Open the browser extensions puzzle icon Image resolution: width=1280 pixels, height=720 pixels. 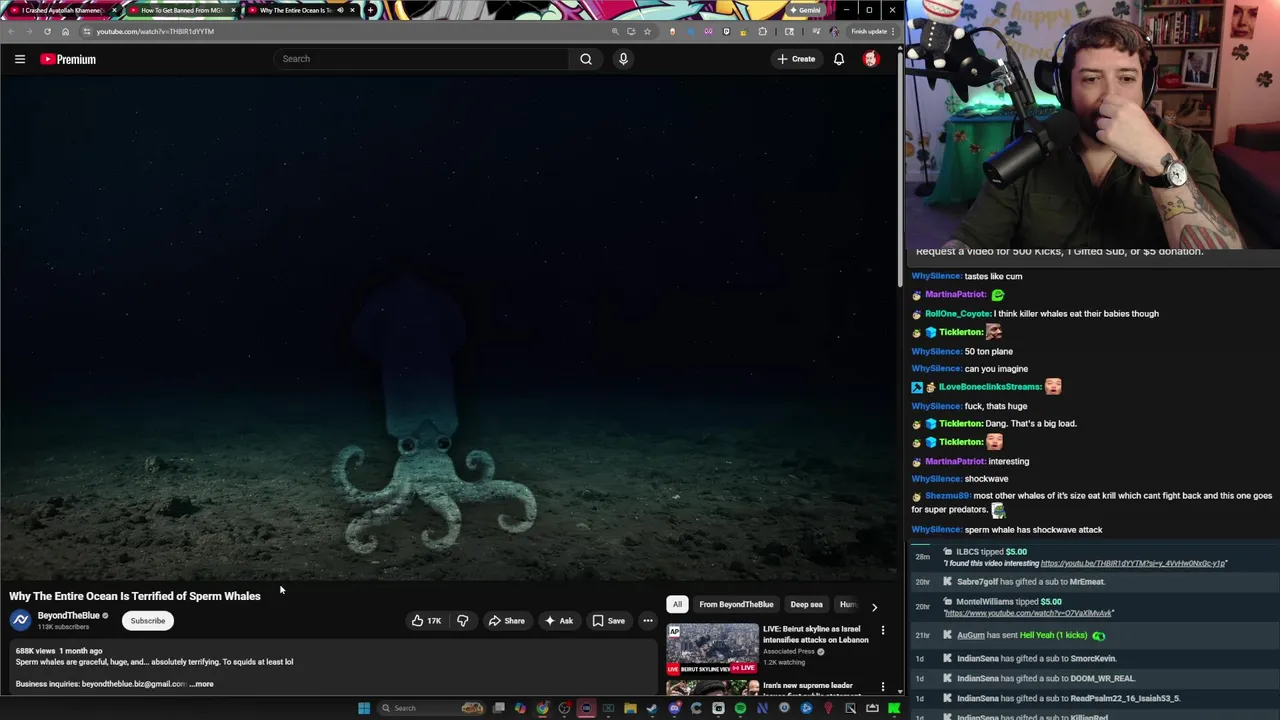763,31
